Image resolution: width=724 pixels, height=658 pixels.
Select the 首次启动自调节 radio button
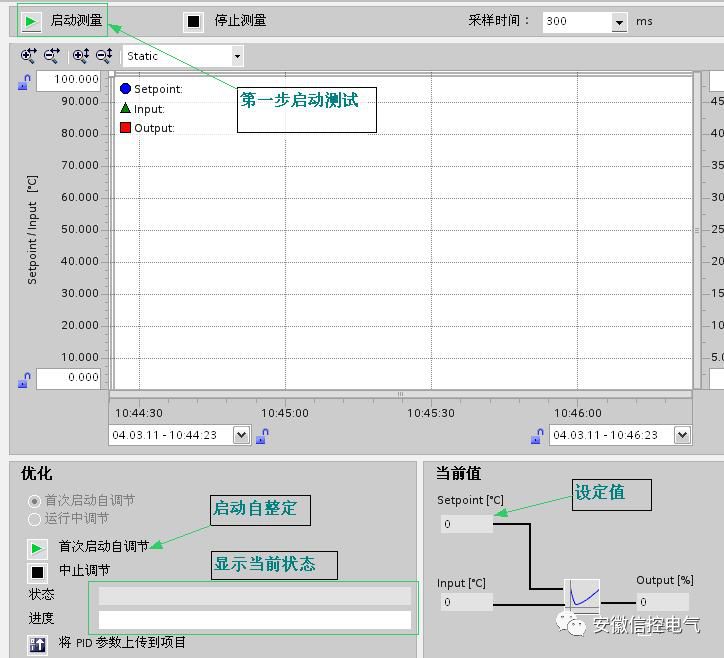tap(34, 501)
